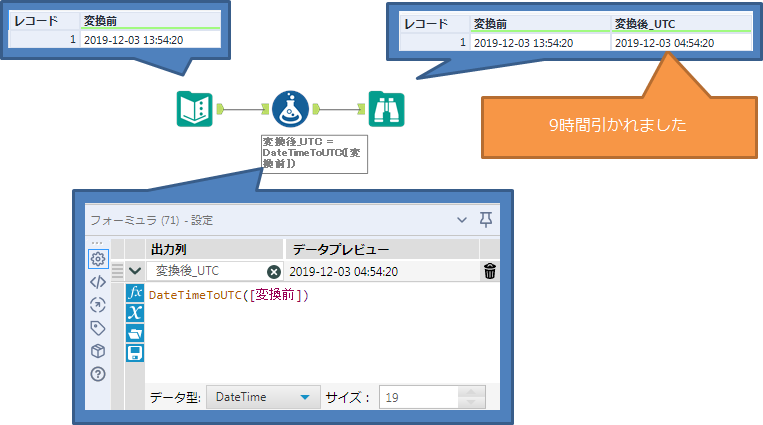Click the three-dot panel handle above gear
763x425 pixels.
point(97,242)
